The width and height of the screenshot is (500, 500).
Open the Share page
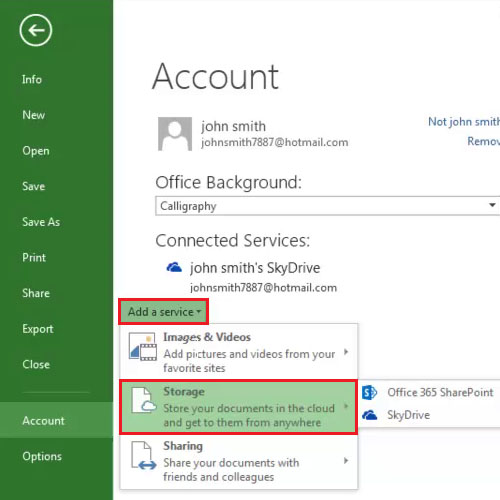[x=36, y=293]
